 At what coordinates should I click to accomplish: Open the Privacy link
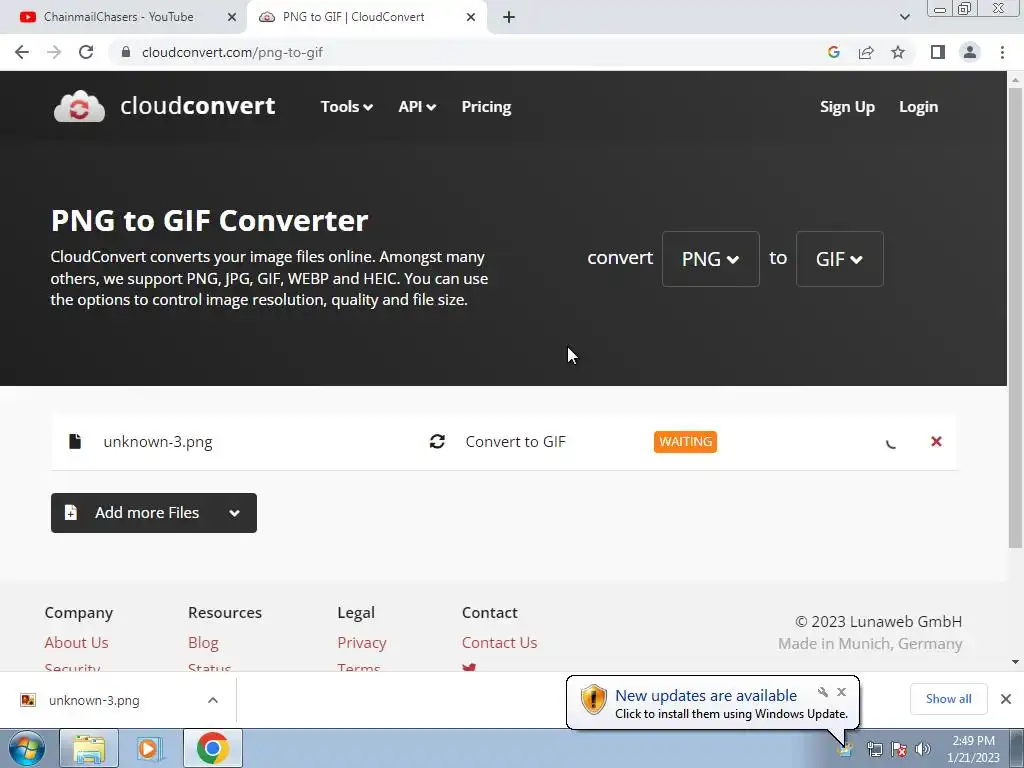coord(362,643)
